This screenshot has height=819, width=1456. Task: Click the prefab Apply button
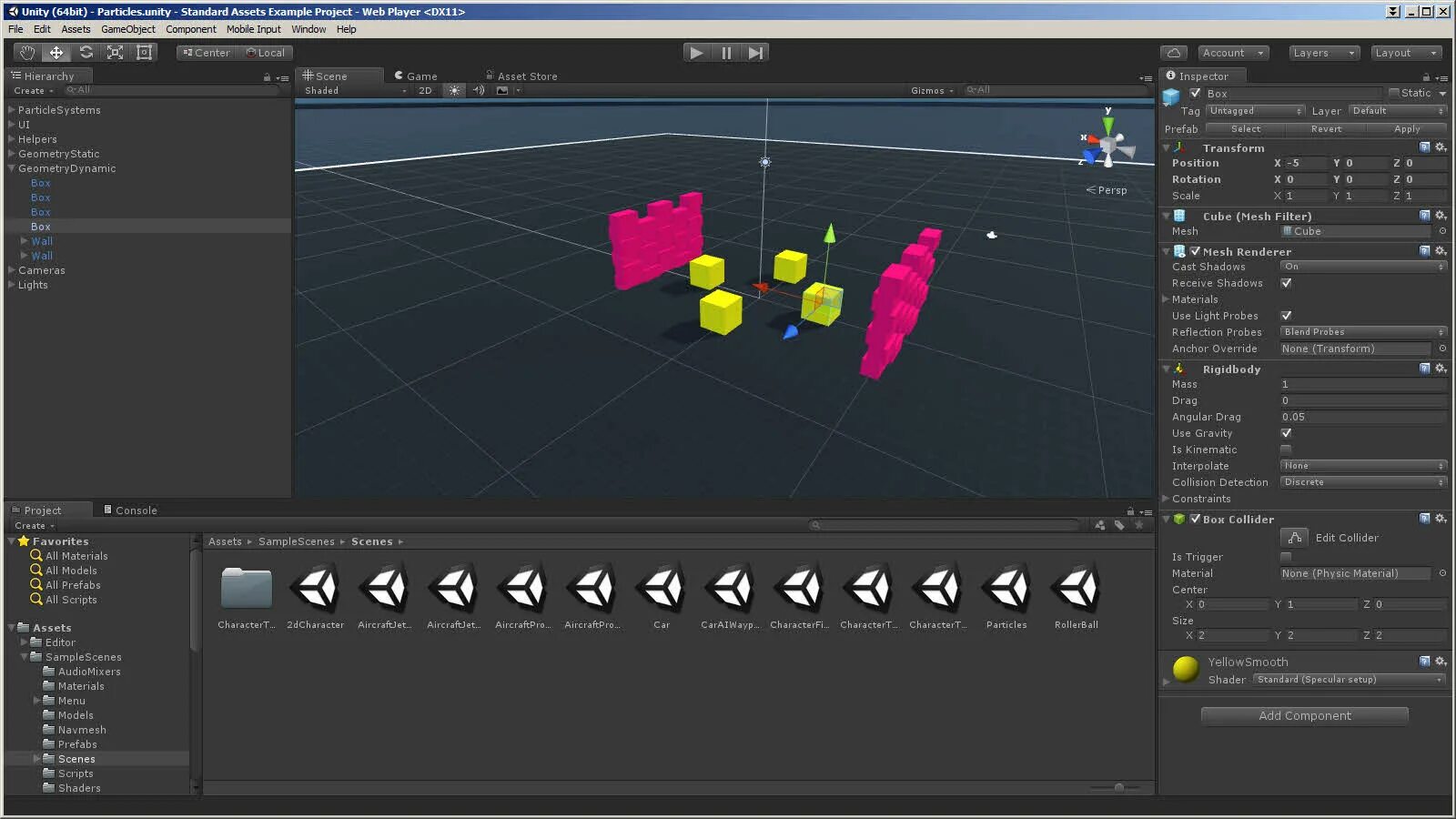coord(1407,129)
